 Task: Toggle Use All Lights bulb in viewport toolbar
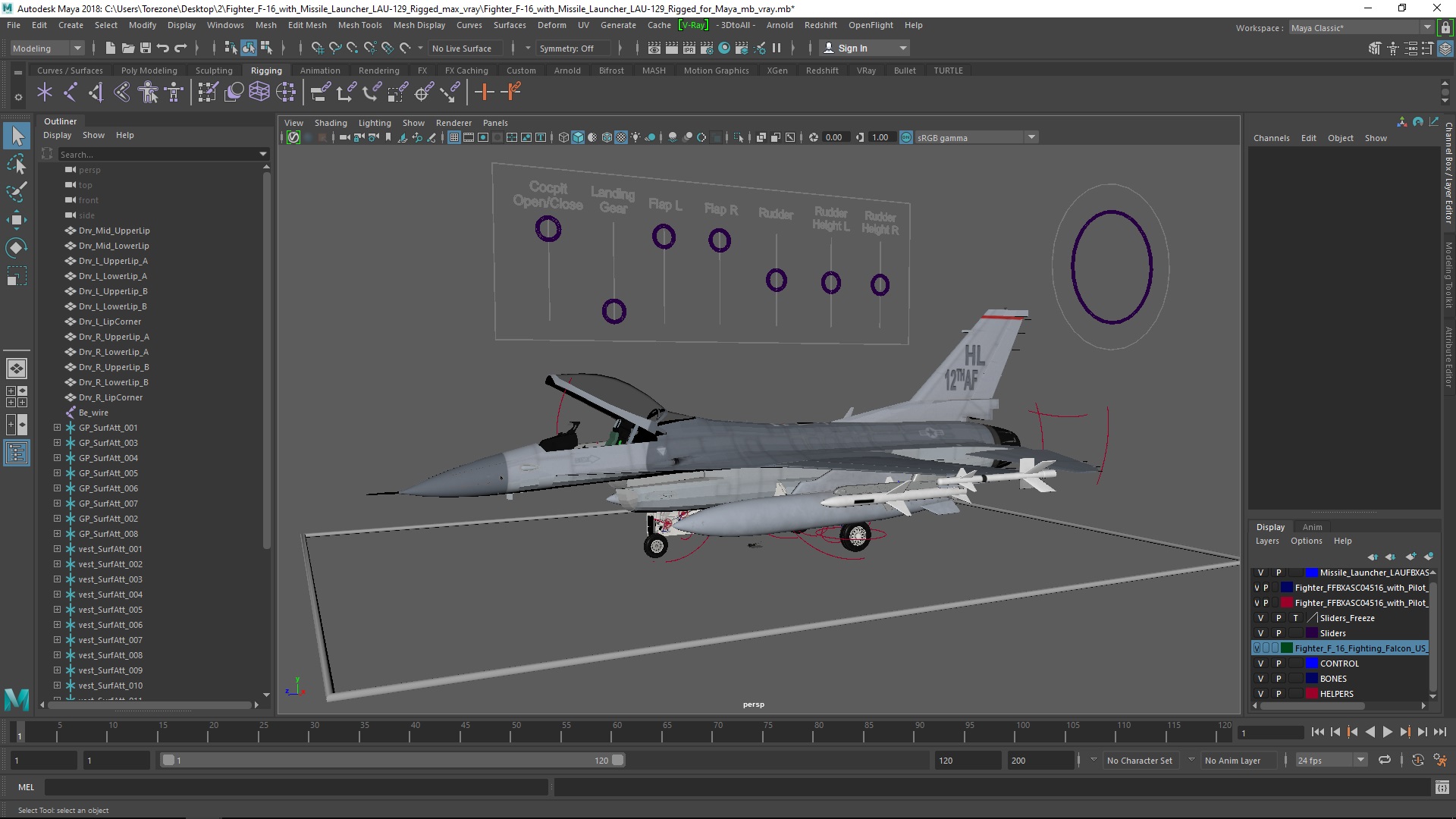[635, 137]
